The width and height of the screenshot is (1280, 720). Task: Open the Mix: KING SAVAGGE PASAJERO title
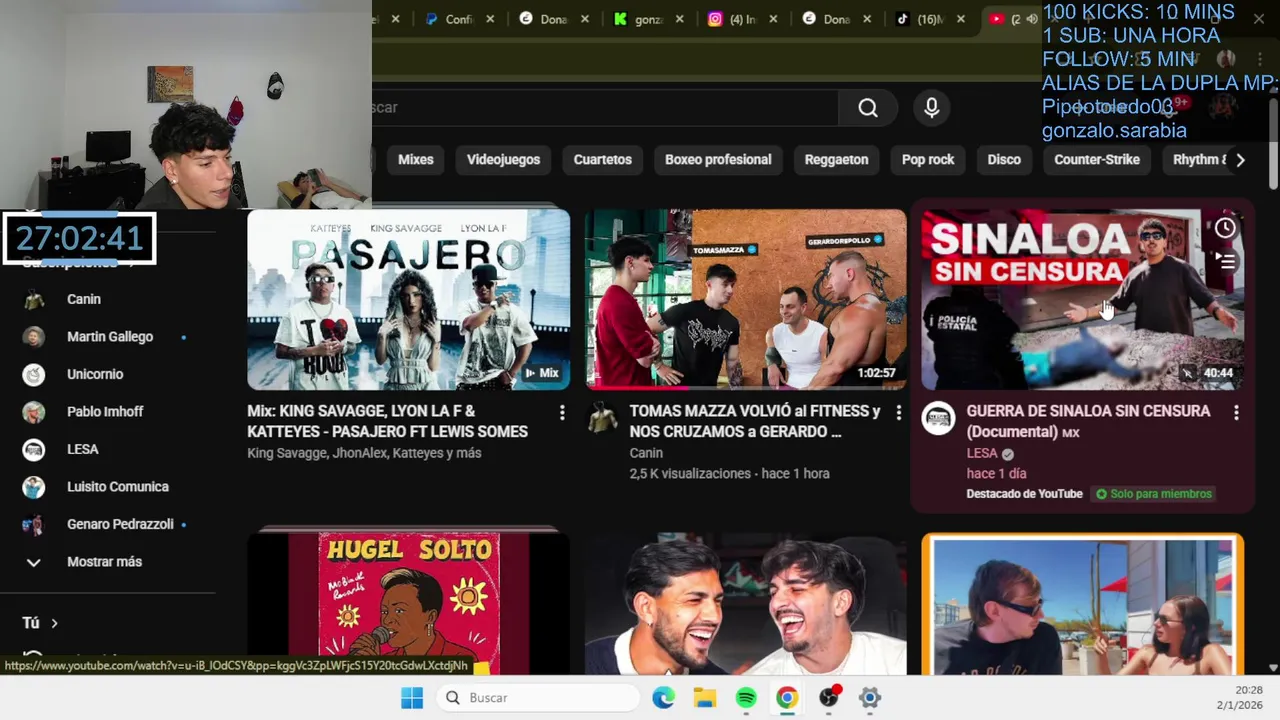click(x=387, y=421)
